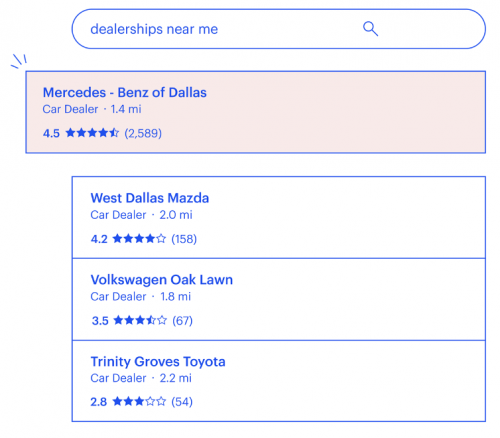Open the Volkswagen Oak Lawn listing title
The height and width of the screenshot is (438, 500).
click(162, 280)
